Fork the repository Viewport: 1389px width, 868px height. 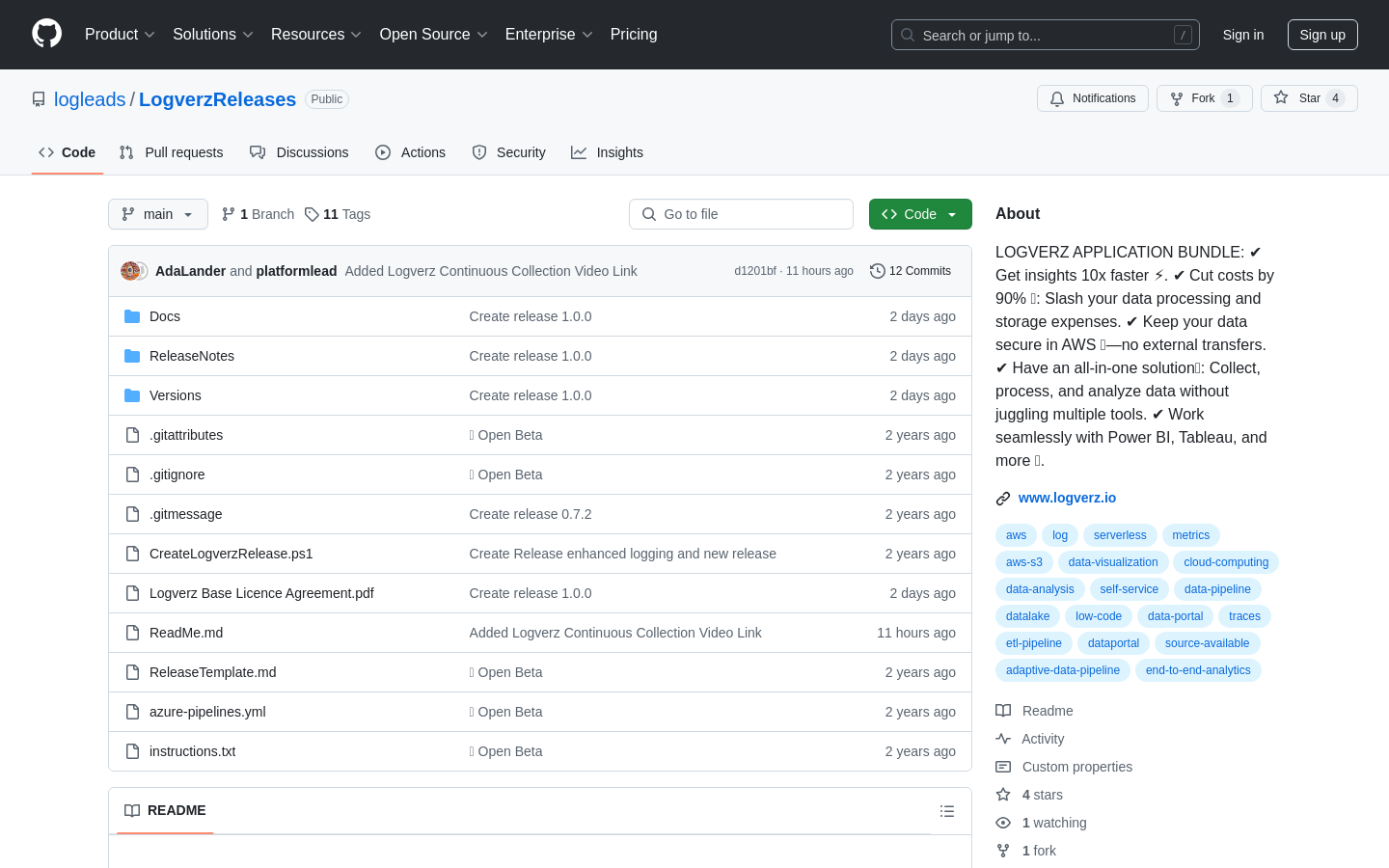(1205, 98)
